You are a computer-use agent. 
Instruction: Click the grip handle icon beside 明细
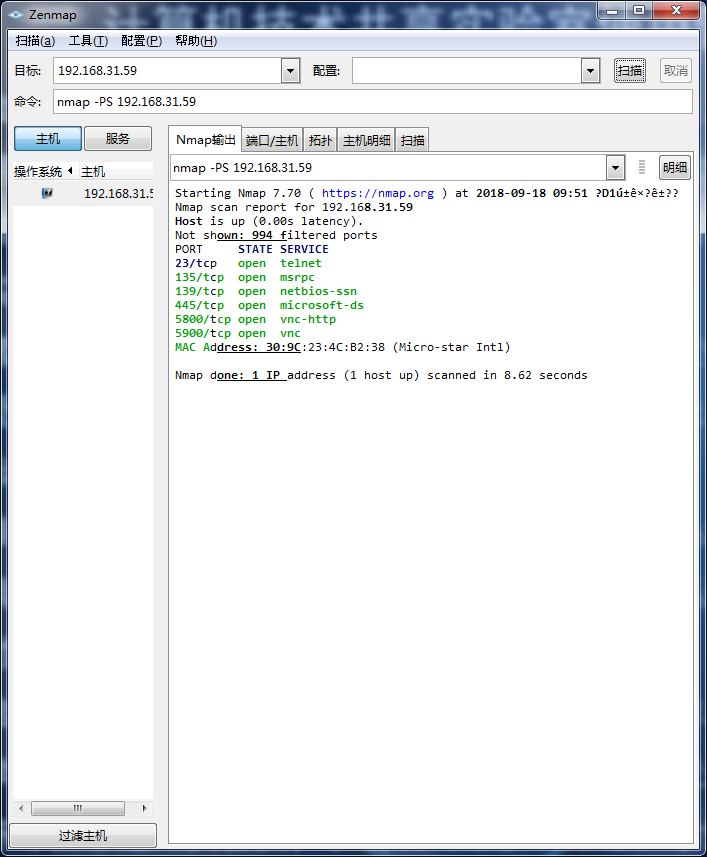click(x=642, y=167)
